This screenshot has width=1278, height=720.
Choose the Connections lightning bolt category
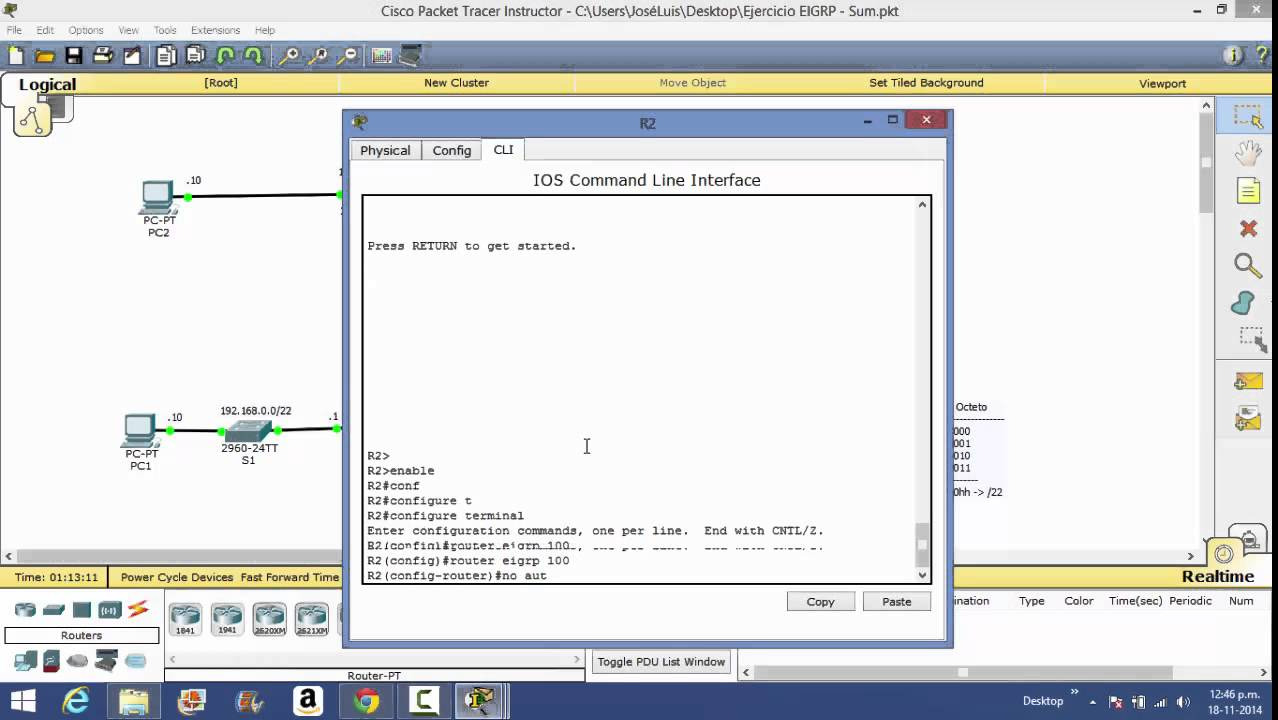tap(138, 609)
